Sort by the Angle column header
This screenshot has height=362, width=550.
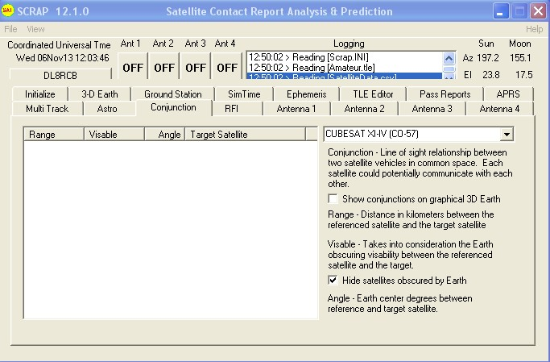pyautogui.click(x=165, y=134)
